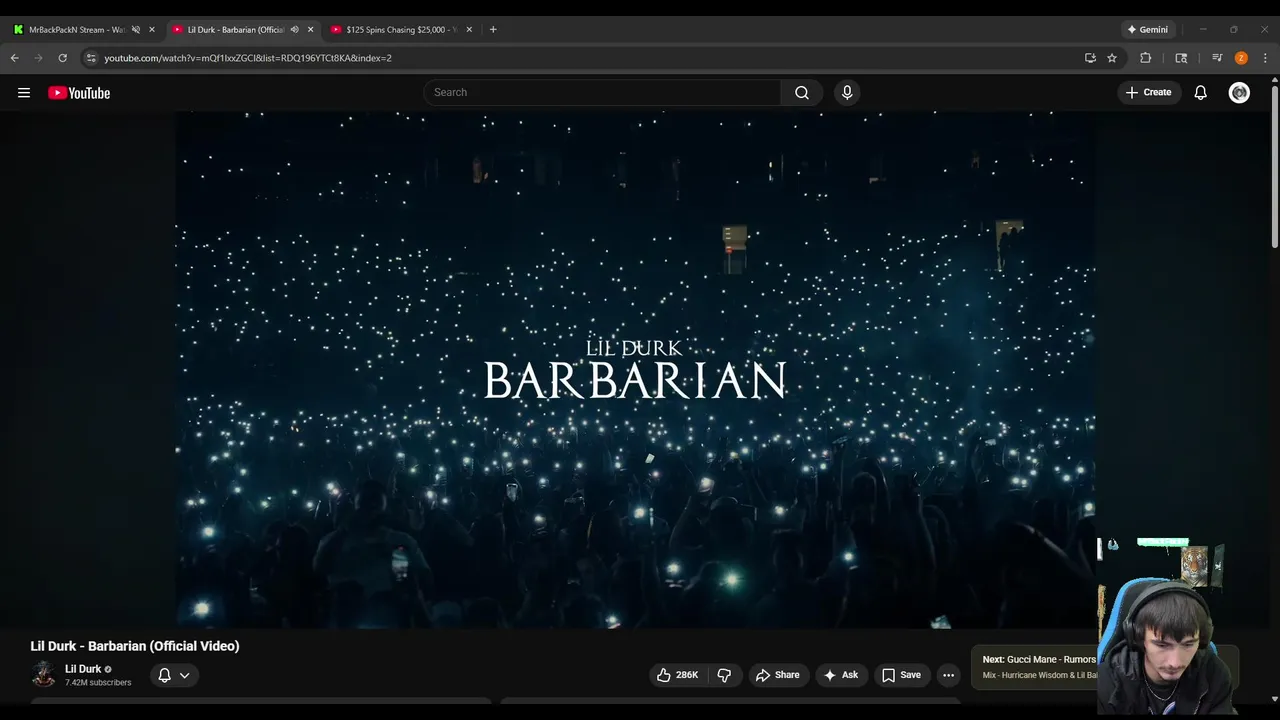Open the subscription notification bell dropdown
This screenshot has height=720, width=1280.
(173, 675)
